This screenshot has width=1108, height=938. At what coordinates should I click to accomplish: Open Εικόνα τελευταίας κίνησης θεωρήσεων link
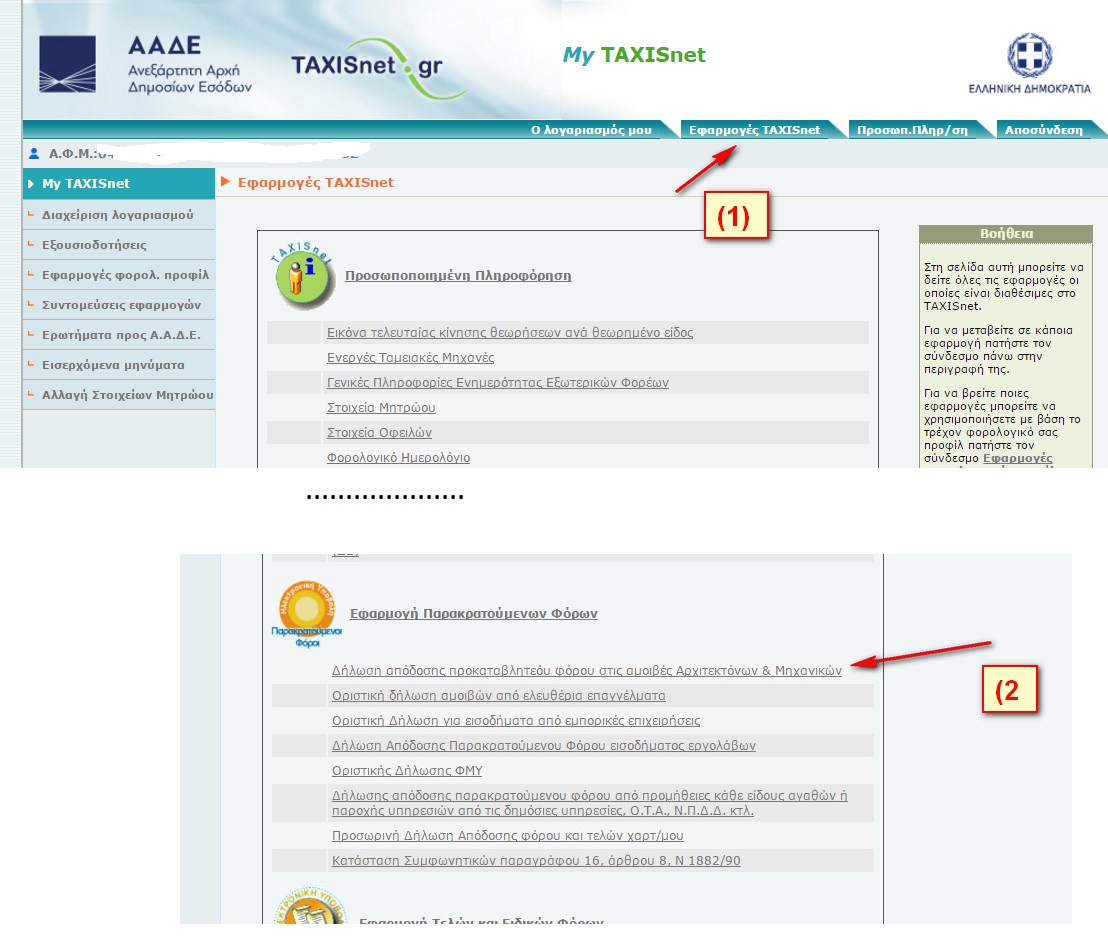(x=509, y=332)
